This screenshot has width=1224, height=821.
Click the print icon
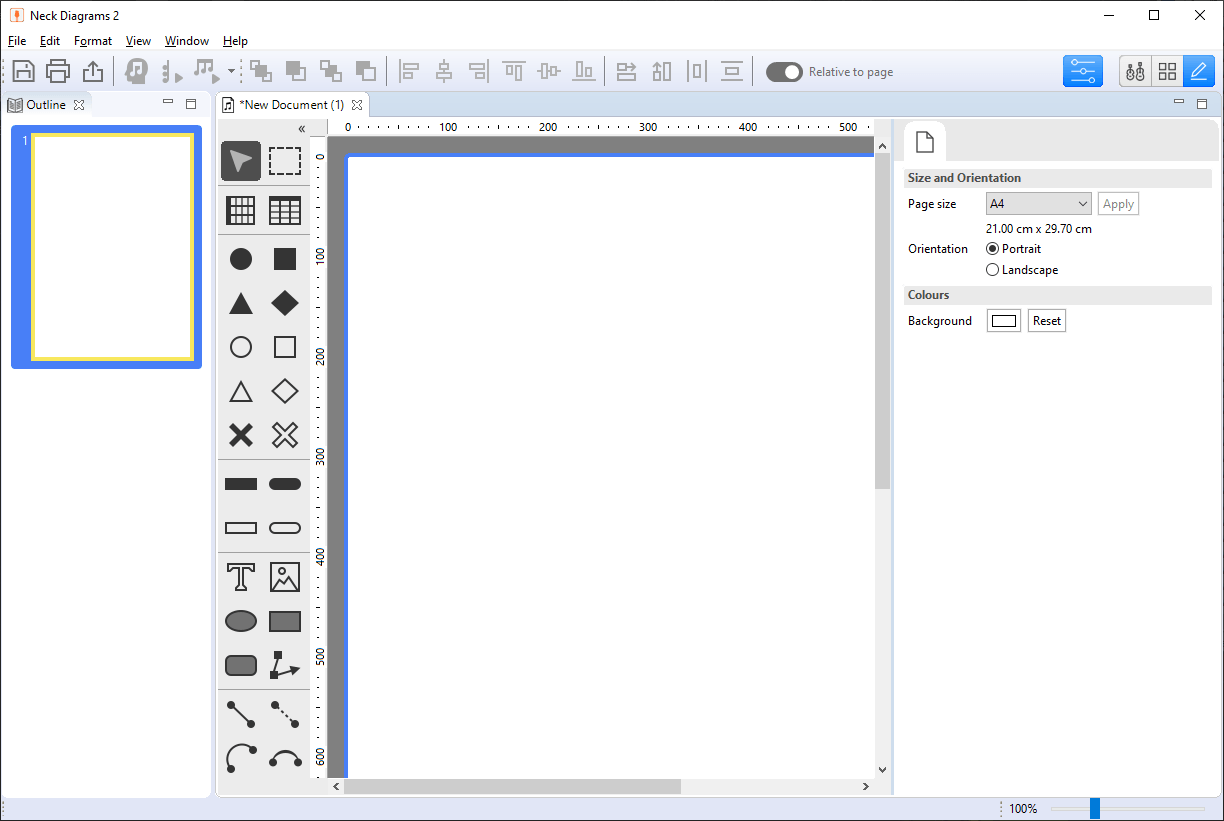click(57, 71)
